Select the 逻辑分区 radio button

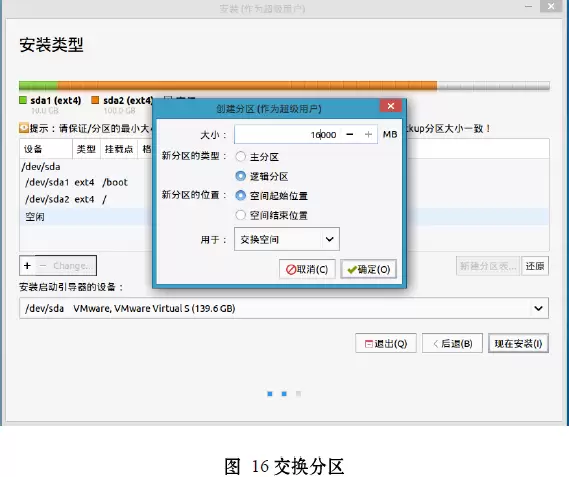240,176
